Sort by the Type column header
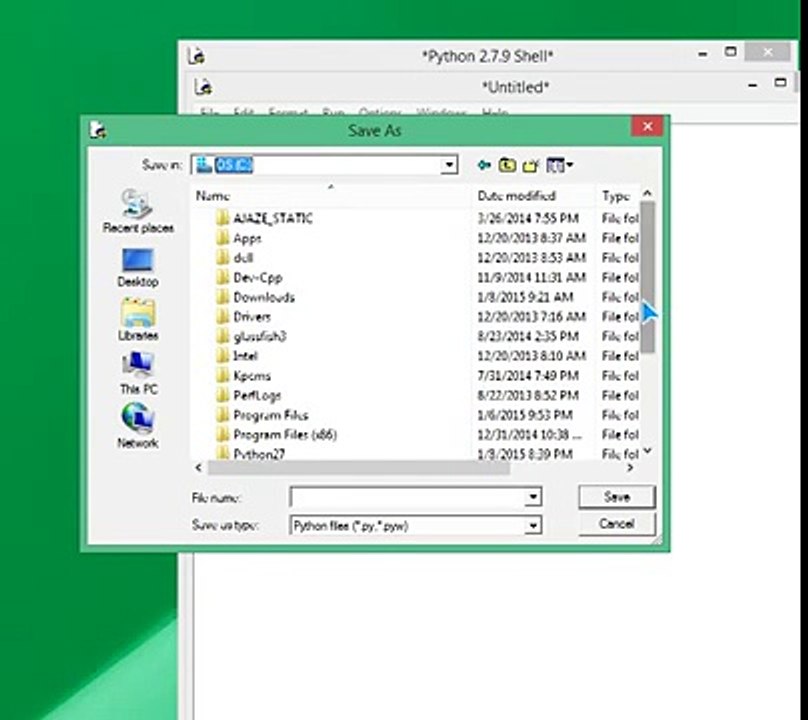Viewport: 808px width, 720px height. [617, 196]
